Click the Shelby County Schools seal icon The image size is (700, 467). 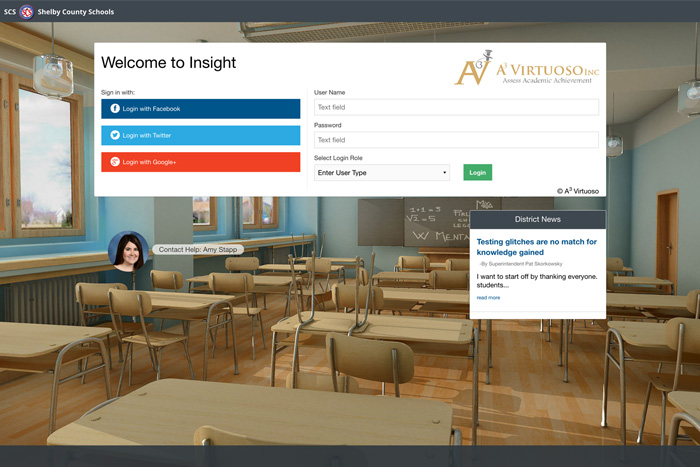pos(27,12)
